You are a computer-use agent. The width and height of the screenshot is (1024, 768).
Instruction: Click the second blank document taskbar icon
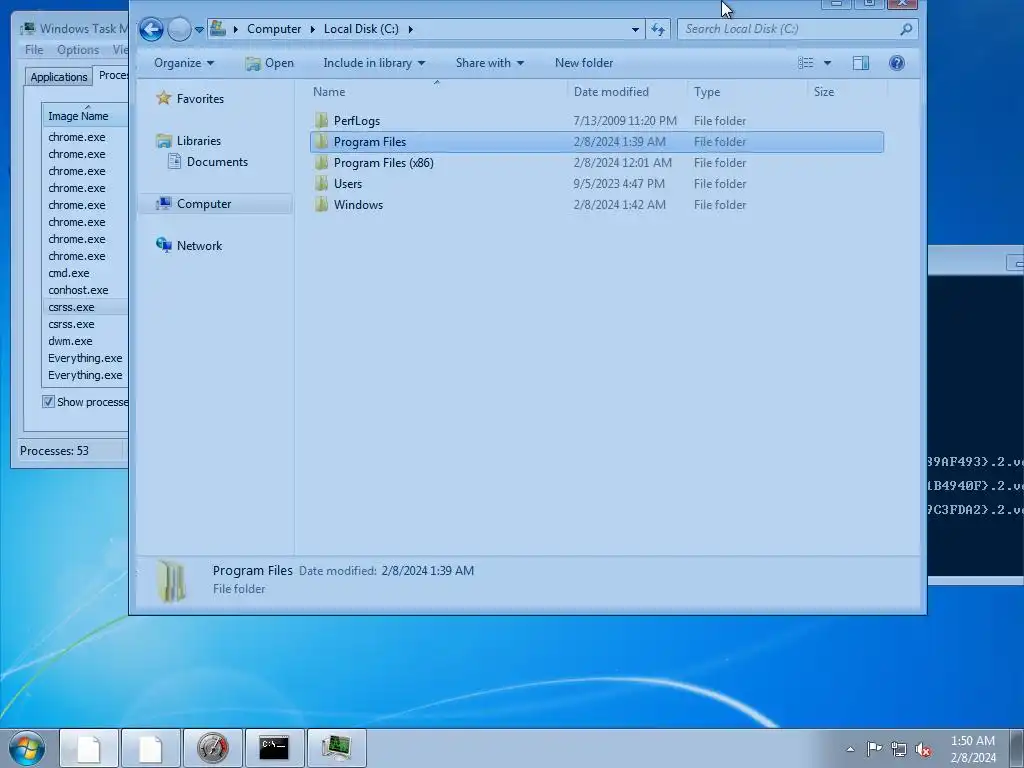tap(150, 748)
